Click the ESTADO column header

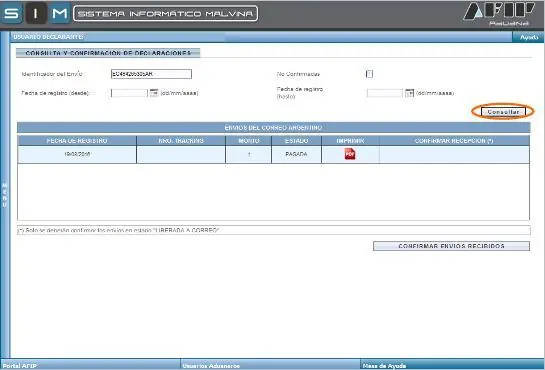click(296, 141)
